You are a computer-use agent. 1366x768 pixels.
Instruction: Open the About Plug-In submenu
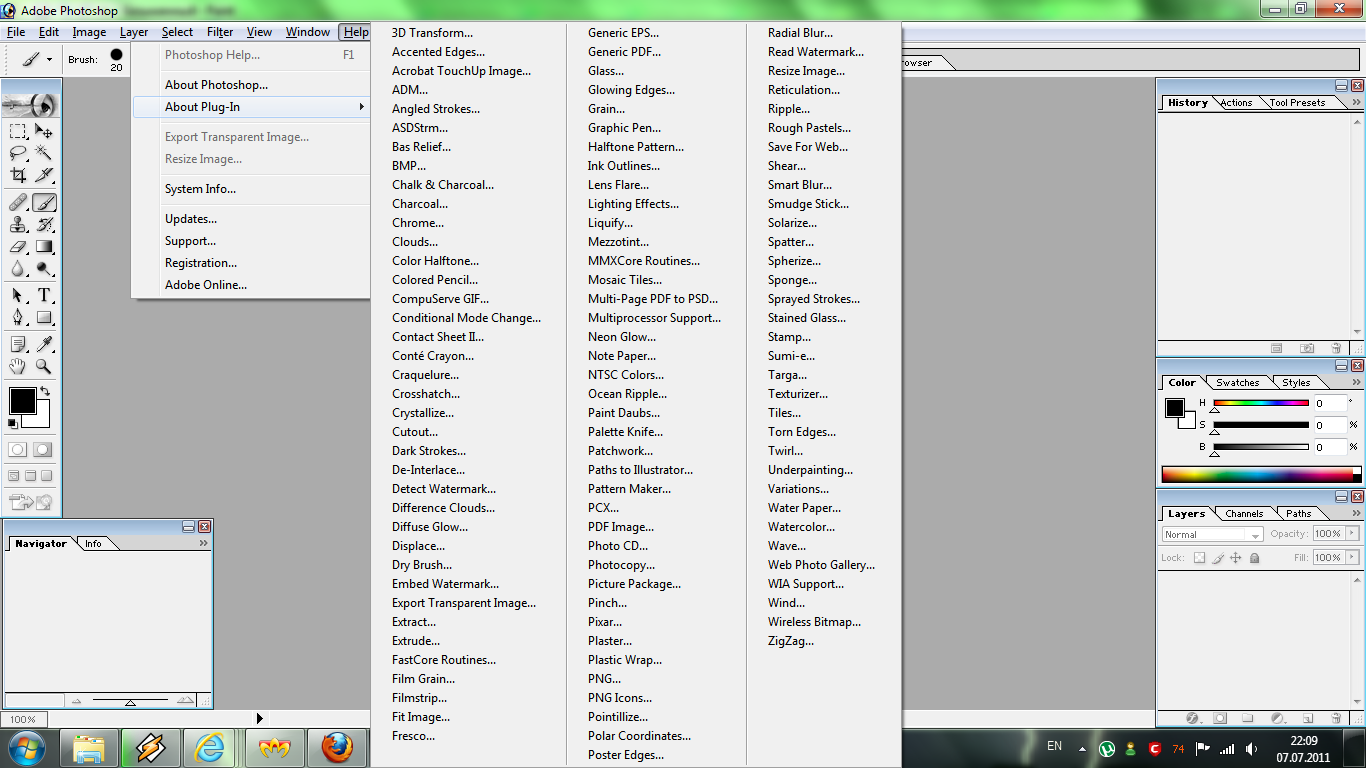tap(250, 107)
